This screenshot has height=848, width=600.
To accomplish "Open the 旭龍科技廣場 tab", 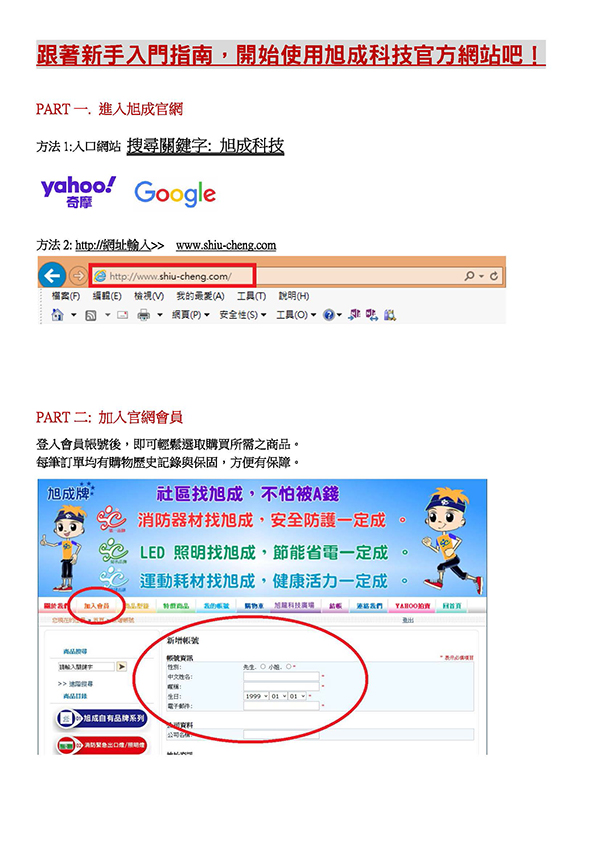I will 294,605.
